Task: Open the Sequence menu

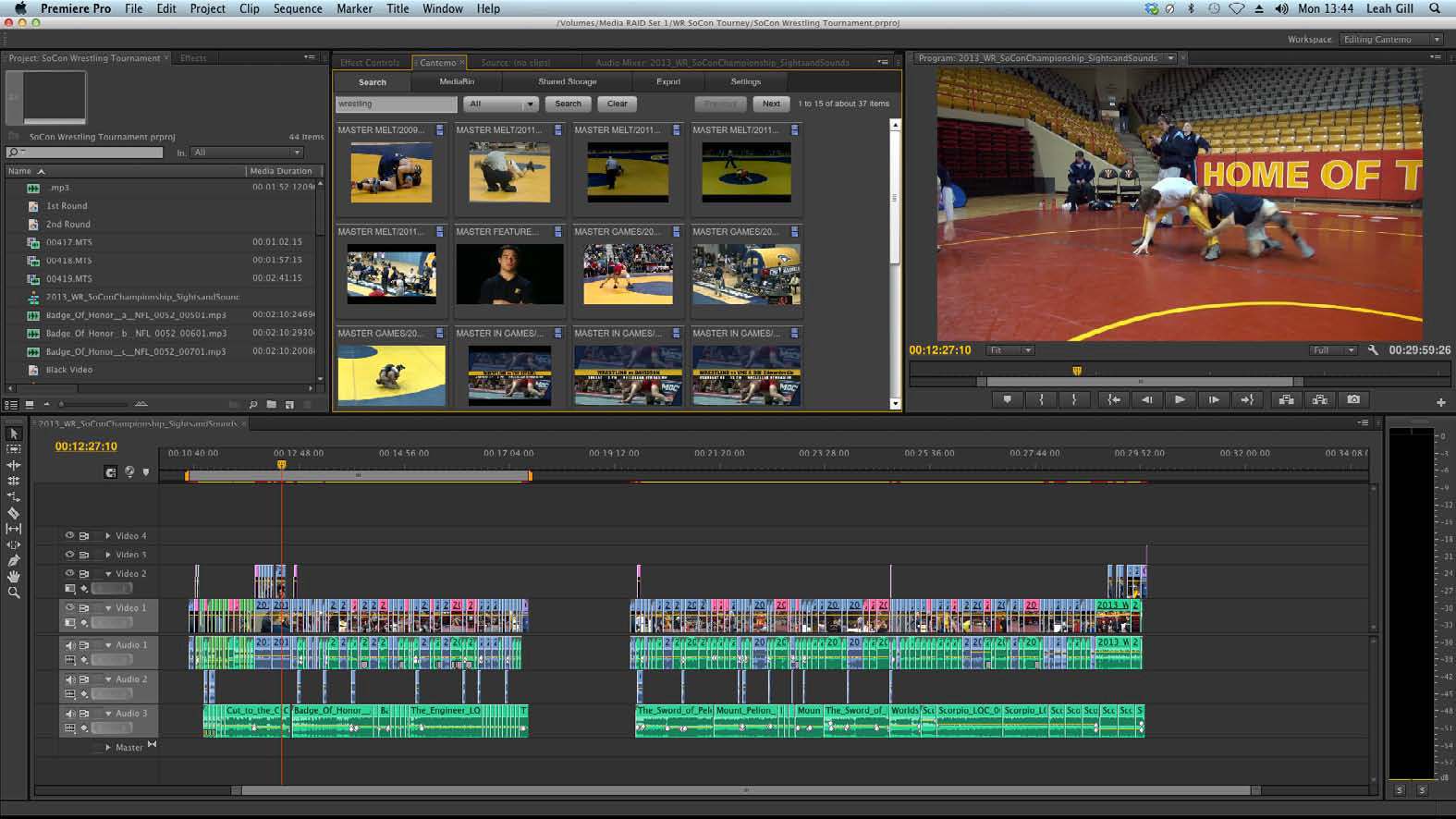Action: tap(298, 8)
